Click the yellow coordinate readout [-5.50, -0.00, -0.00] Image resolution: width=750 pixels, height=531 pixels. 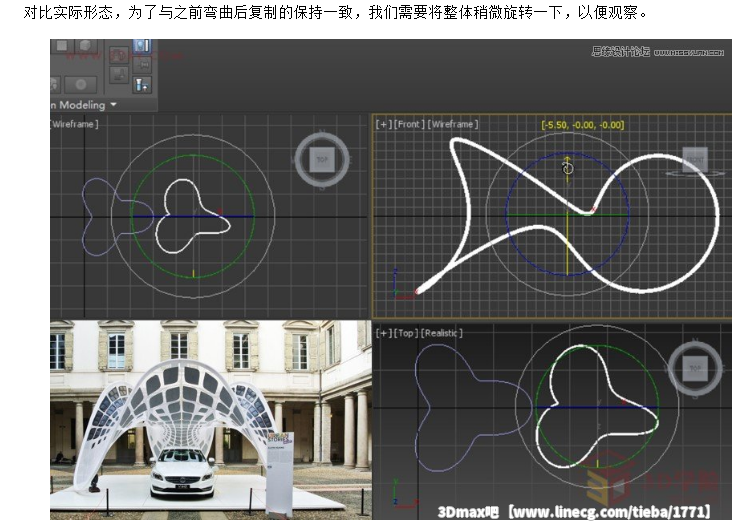(583, 125)
